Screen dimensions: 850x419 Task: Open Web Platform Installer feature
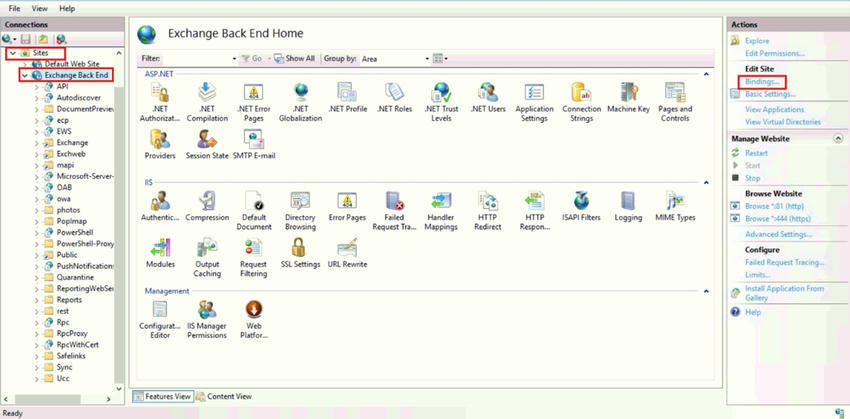click(254, 320)
